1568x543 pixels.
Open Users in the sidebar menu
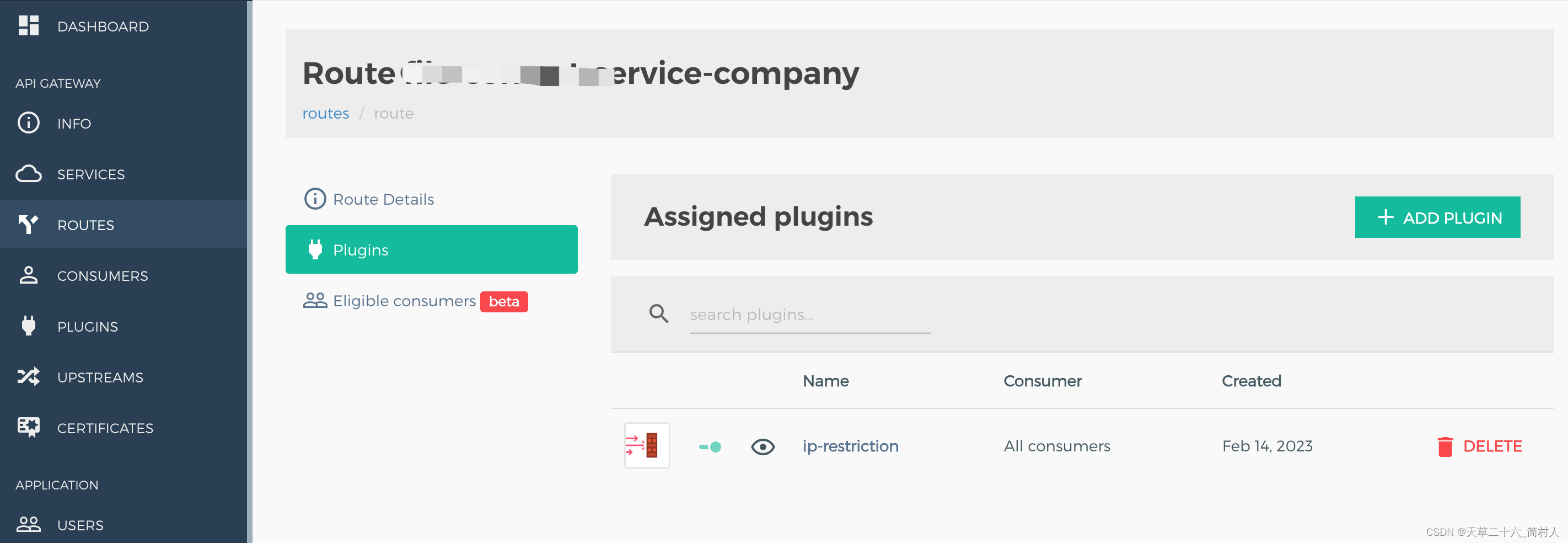(x=80, y=525)
